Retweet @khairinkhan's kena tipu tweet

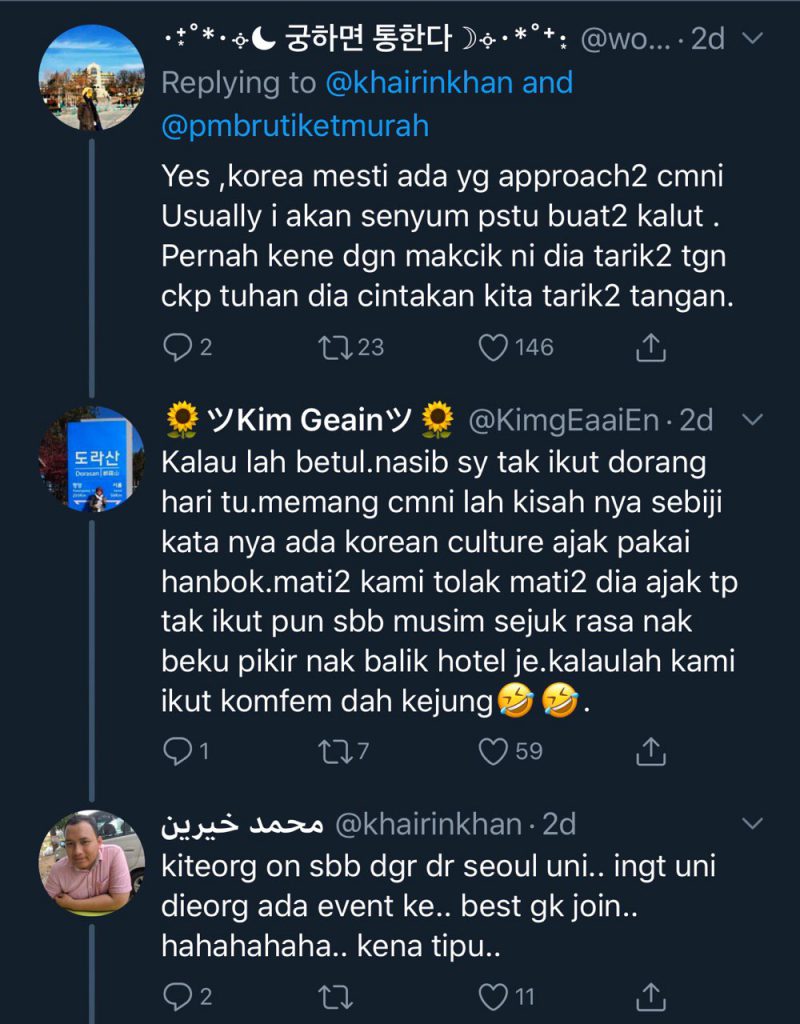click(x=330, y=996)
